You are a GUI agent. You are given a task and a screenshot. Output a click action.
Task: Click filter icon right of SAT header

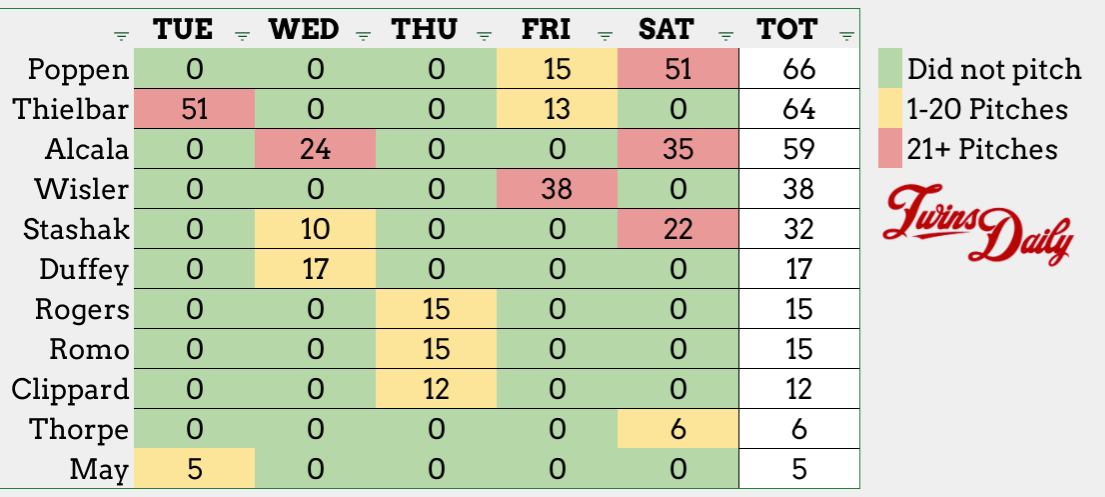[726, 36]
